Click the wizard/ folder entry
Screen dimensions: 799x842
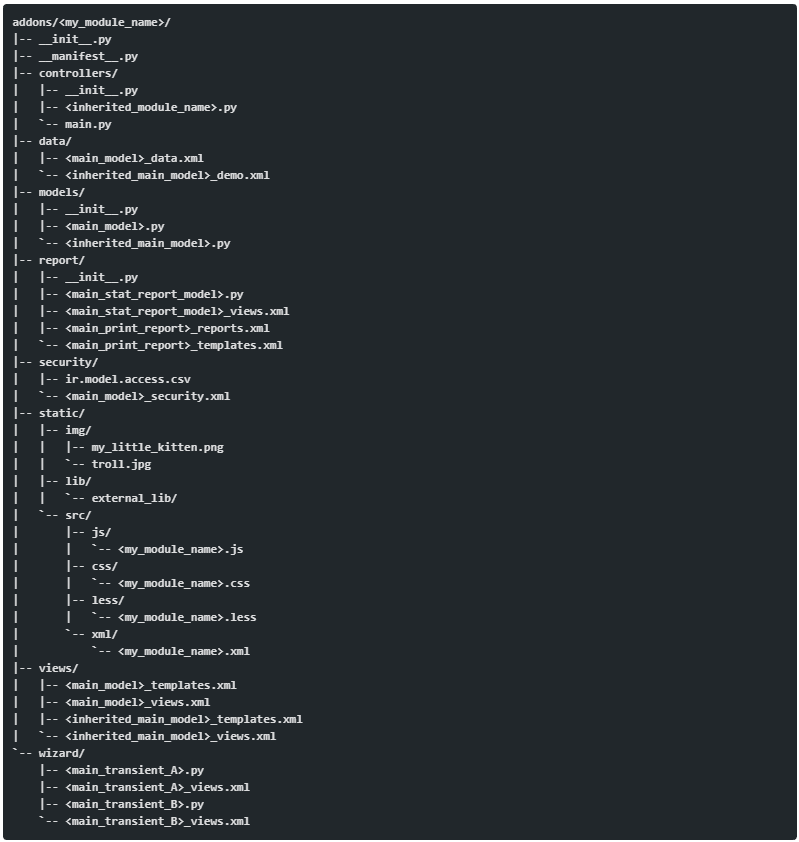(62, 752)
